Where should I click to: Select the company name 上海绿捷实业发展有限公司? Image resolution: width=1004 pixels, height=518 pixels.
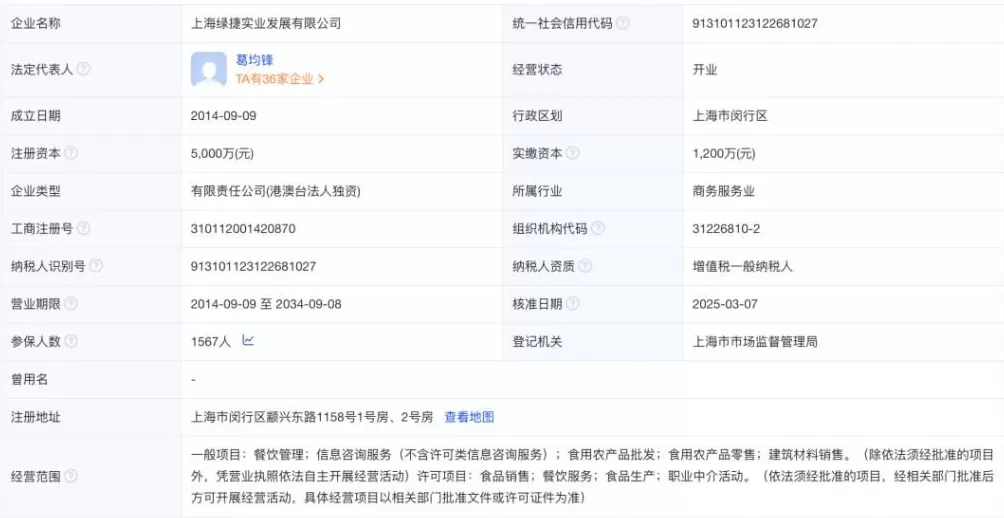tap(266, 24)
